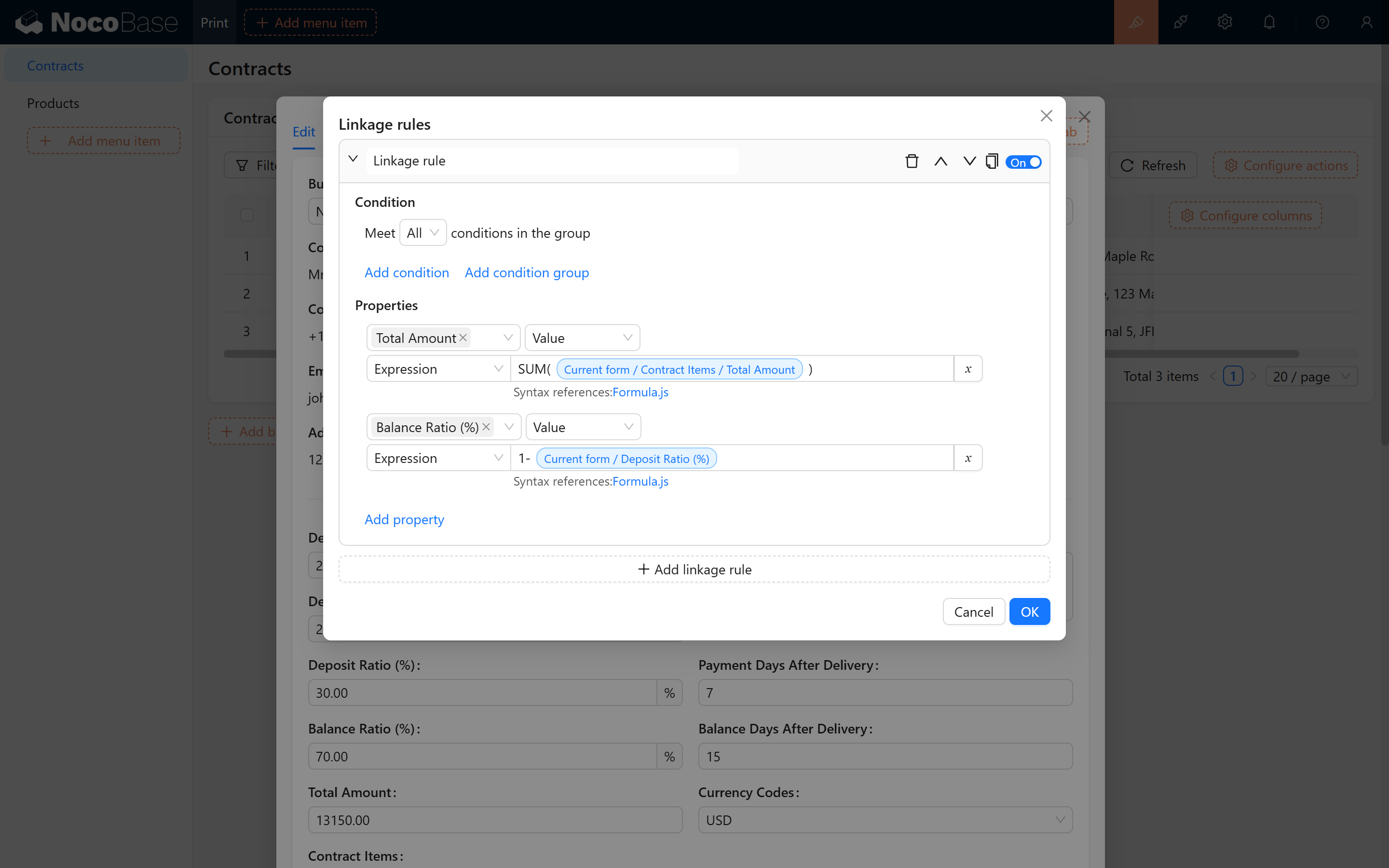The height and width of the screenshot is (868, 1389).
Task: Click Add linkage rule button
Action: tap(694, 570)
